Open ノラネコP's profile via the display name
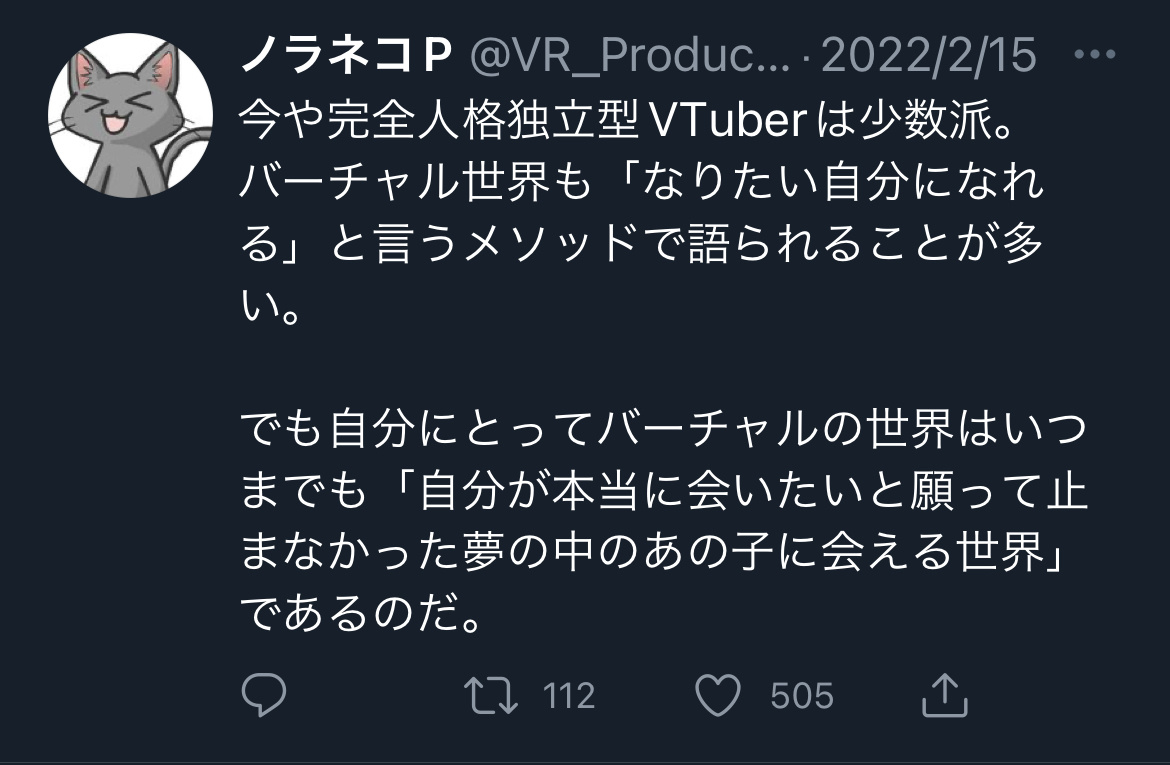1170x765 pixels. click(346, 55)
